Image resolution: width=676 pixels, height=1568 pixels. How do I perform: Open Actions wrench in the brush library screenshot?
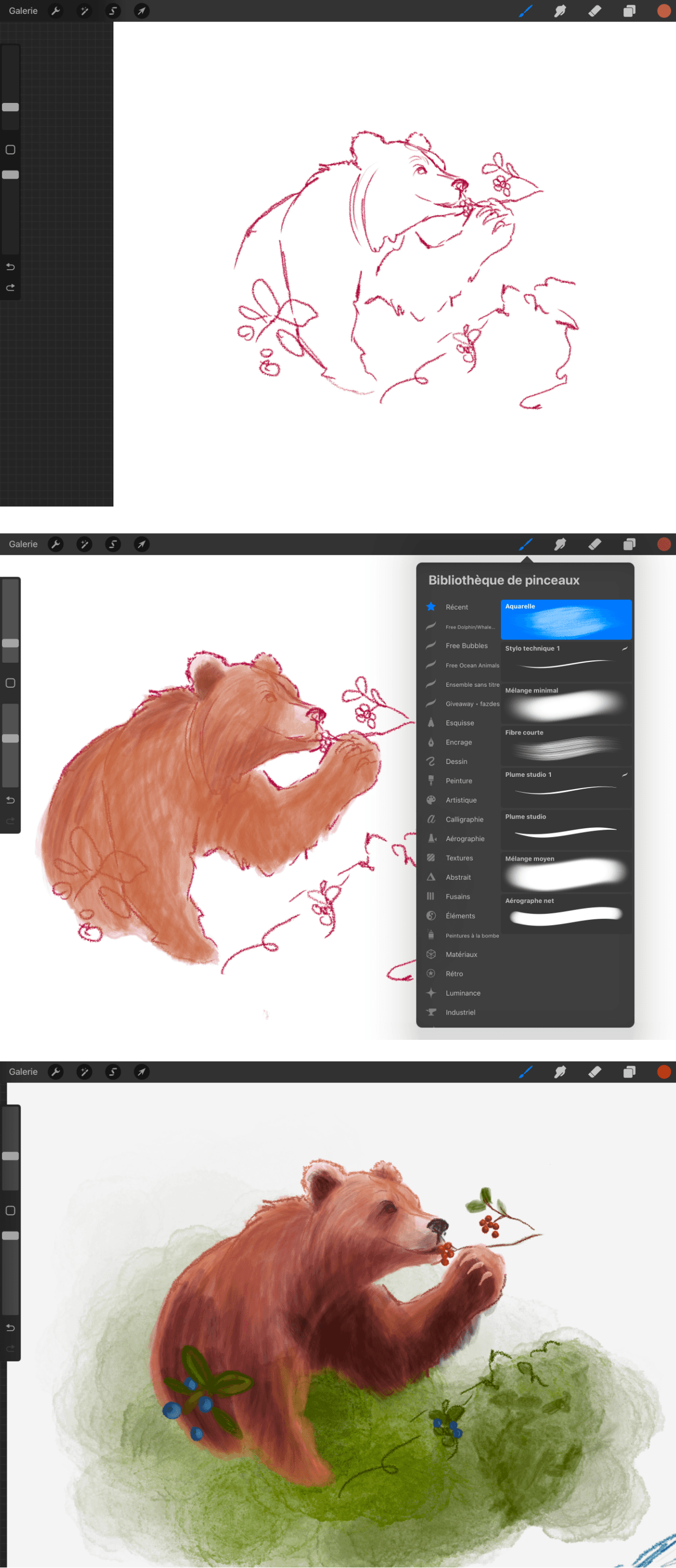(56, 544)
